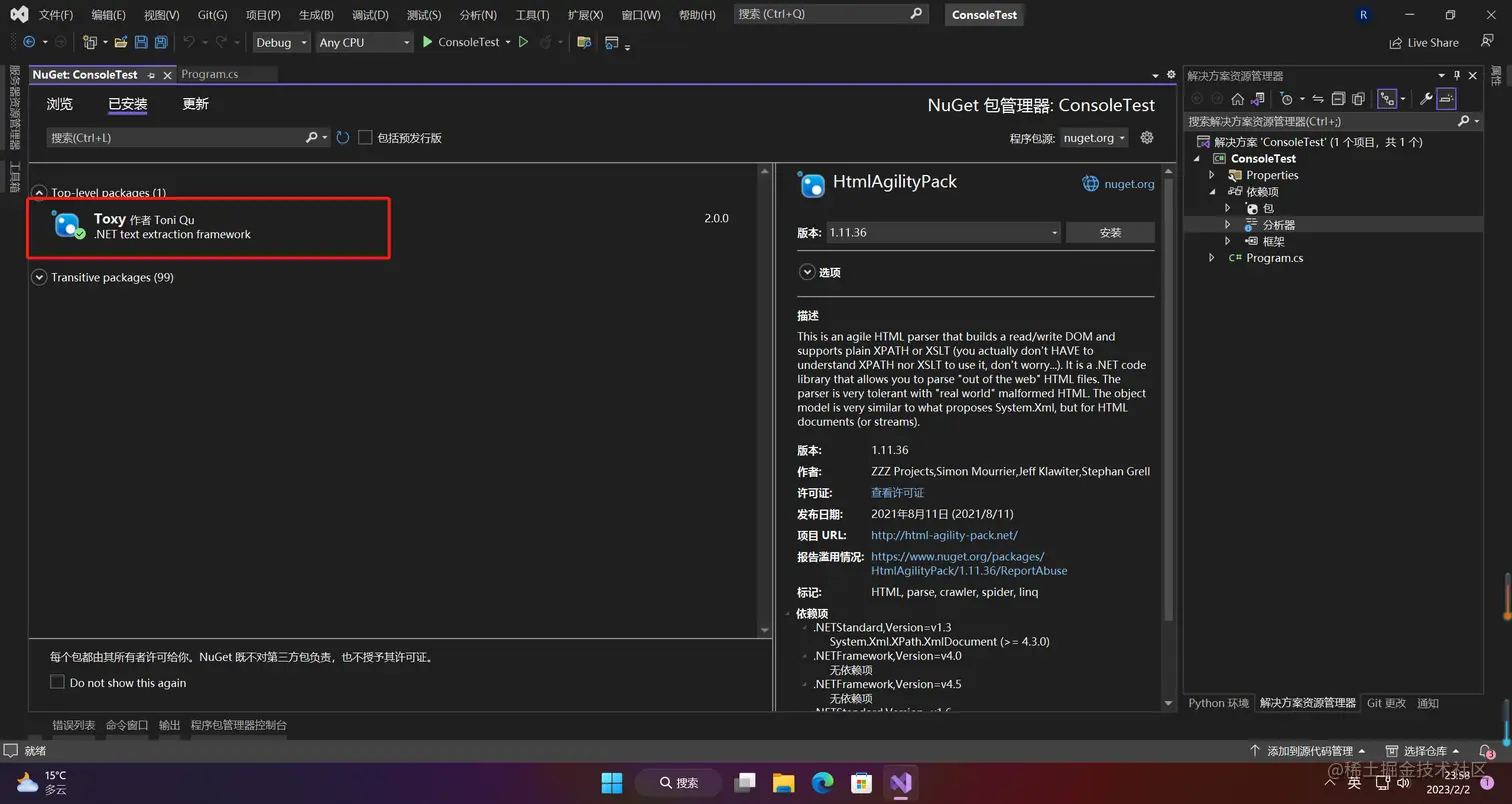Screen dimensions: 1512x804
Task: Click sync with active document icon
Action: tap(1318, 98)
